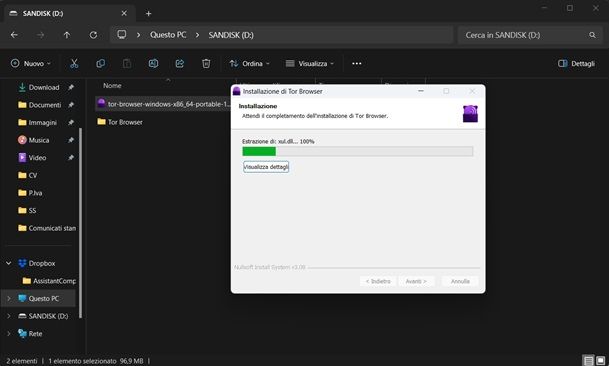Click the Delete trash icon
610x366 pixels.
(206, 63)
